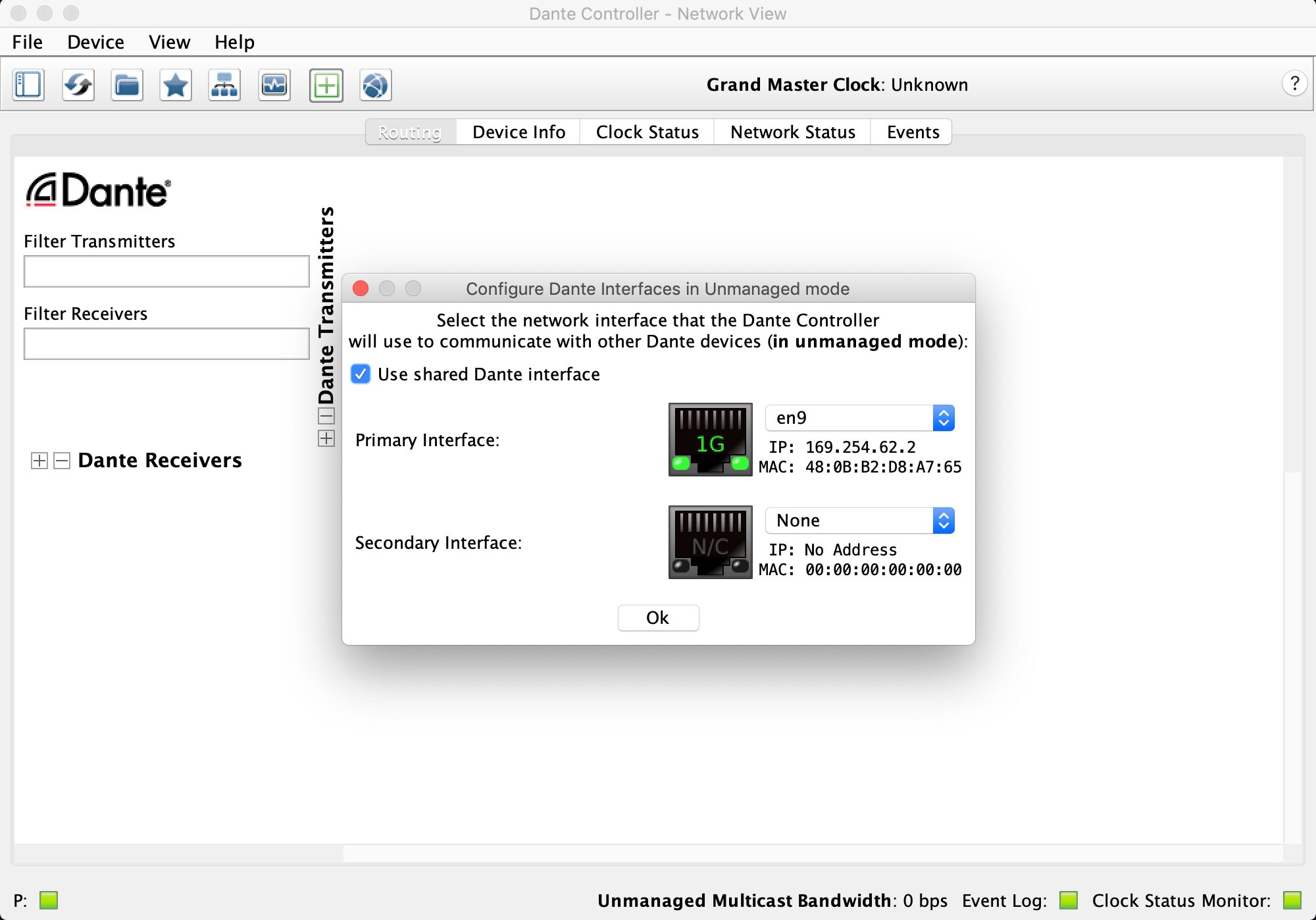Click the Filter Transmitters text field
Viewport: 1316px width, 920px height.
[x=166, y=271]
